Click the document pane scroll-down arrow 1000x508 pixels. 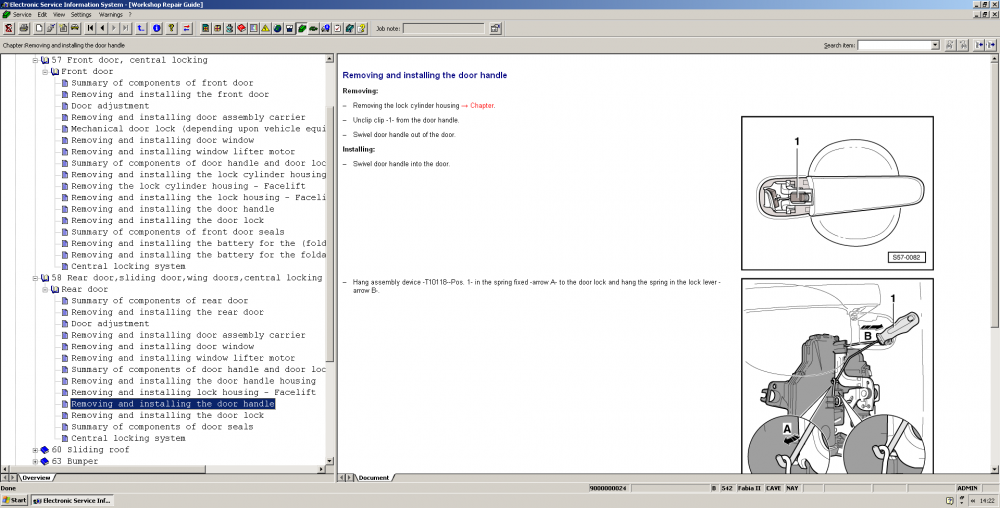coord(995,468)
